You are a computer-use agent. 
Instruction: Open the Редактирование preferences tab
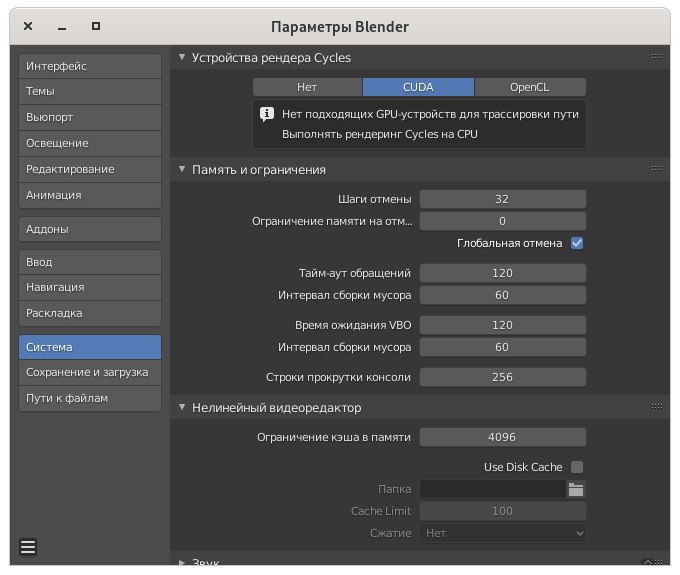click(90, 170)
